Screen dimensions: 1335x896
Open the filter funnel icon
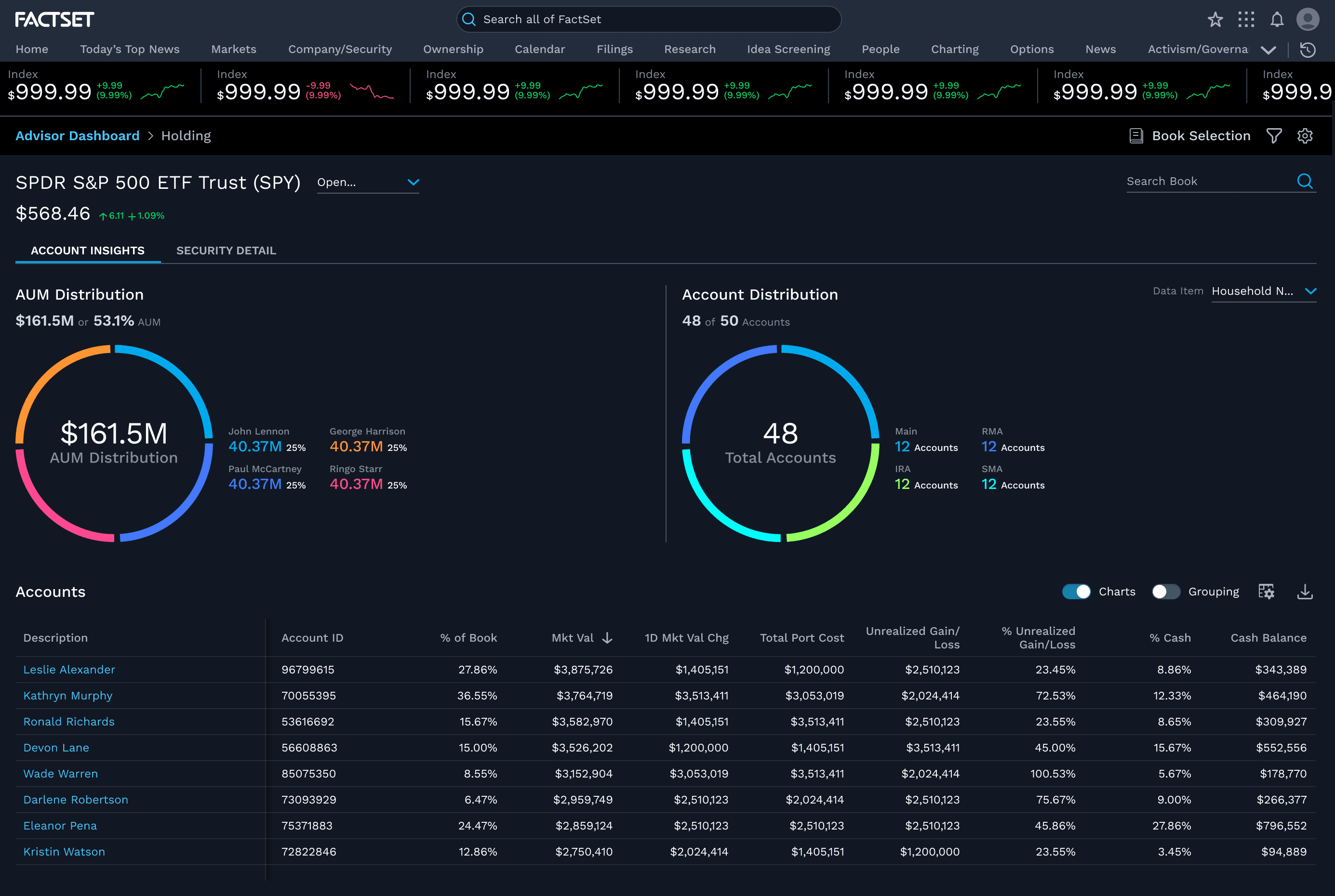[1274, 136]
